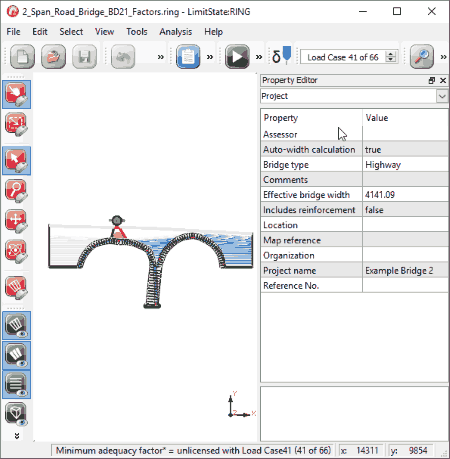Click the Undo arrow icon
This screenshot has width=450, height=459.
[x=123, y=57]
